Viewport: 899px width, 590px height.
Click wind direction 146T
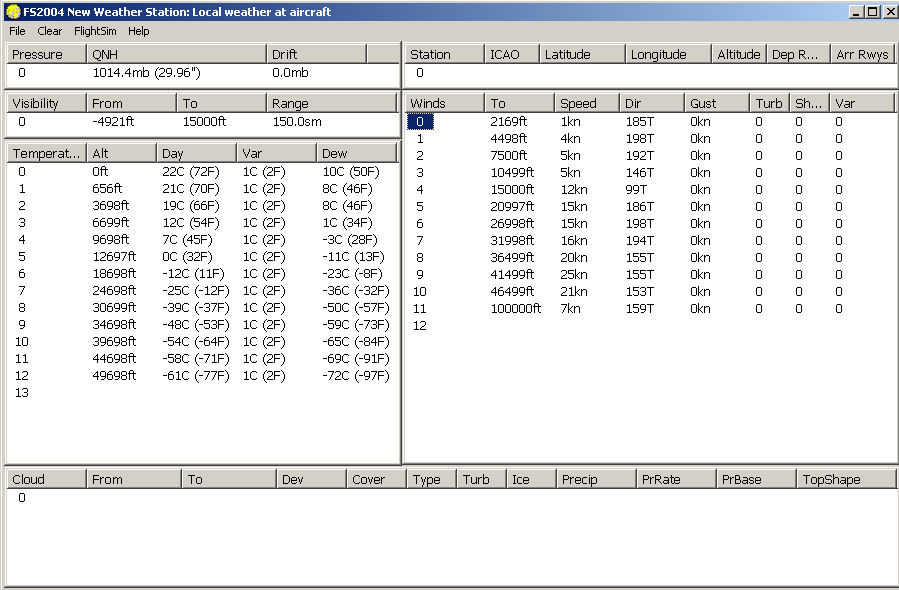639,173
